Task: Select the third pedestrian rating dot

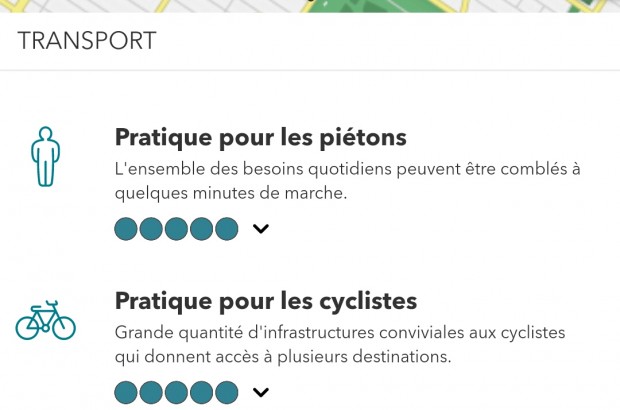Action: pos(176,229)
